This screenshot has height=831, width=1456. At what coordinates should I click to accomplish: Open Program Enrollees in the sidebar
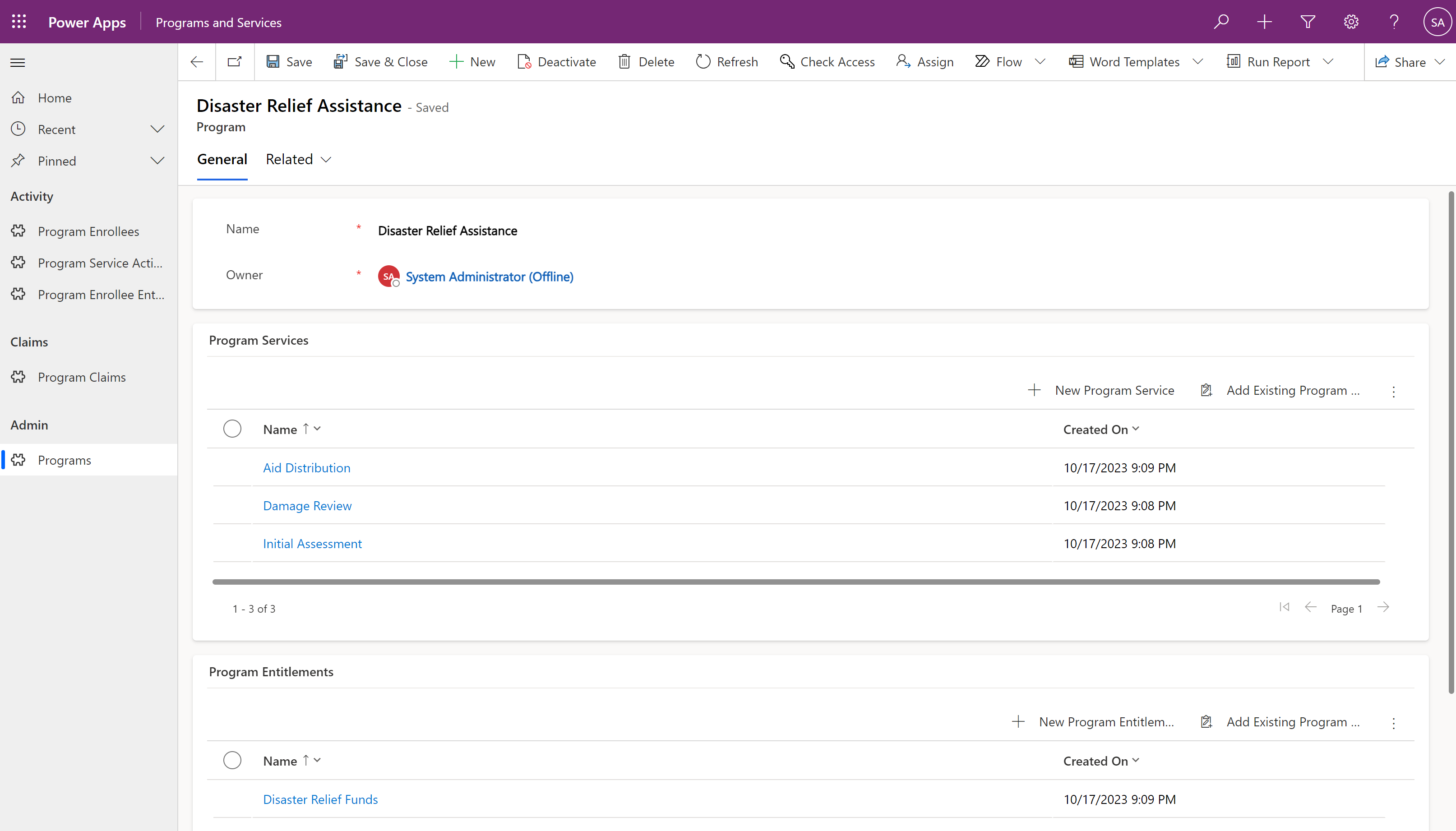pyautogui.click(x=88, y=231)
